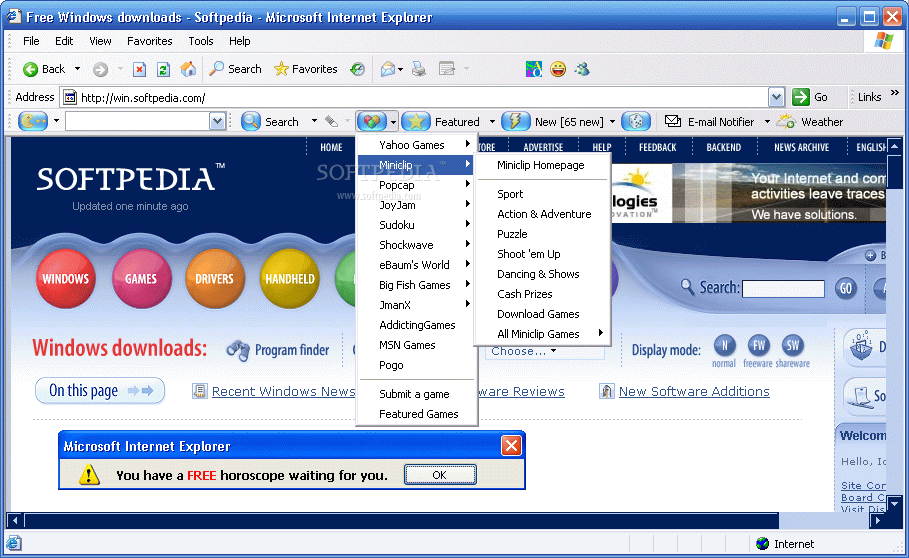Click the Featured star icon

(416, 121)
